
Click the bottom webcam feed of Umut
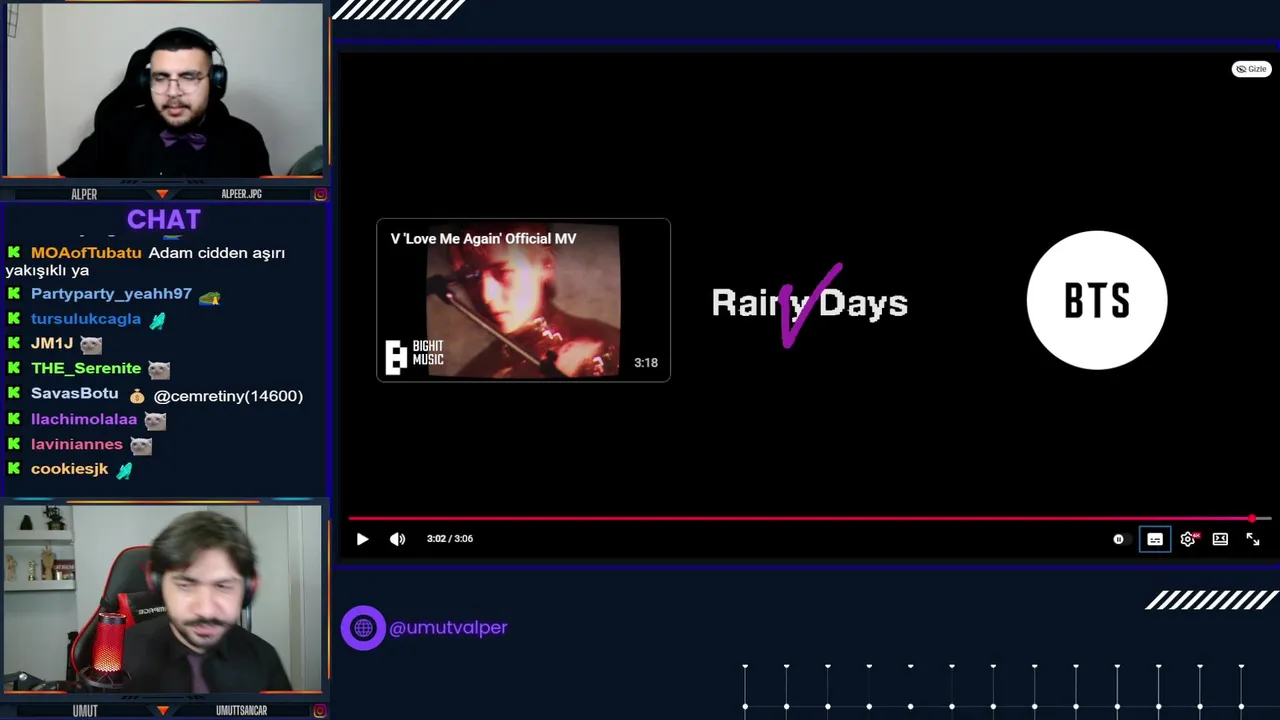pos(163,598)
